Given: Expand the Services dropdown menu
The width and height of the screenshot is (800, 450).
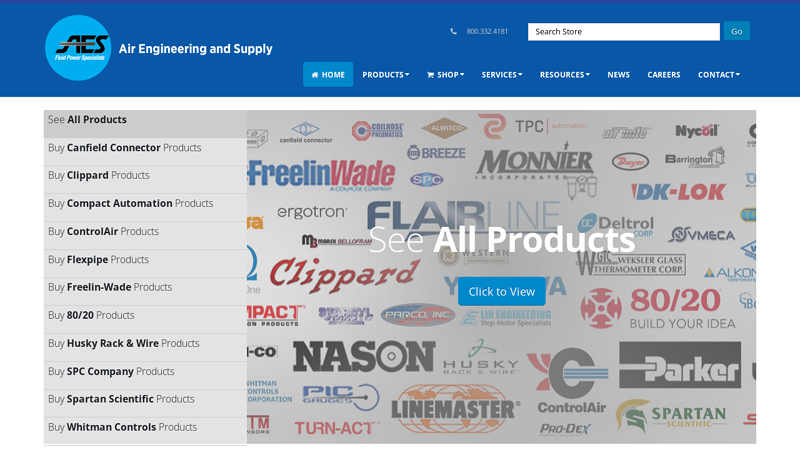Looking at the screenshot, I should [502, 74].
